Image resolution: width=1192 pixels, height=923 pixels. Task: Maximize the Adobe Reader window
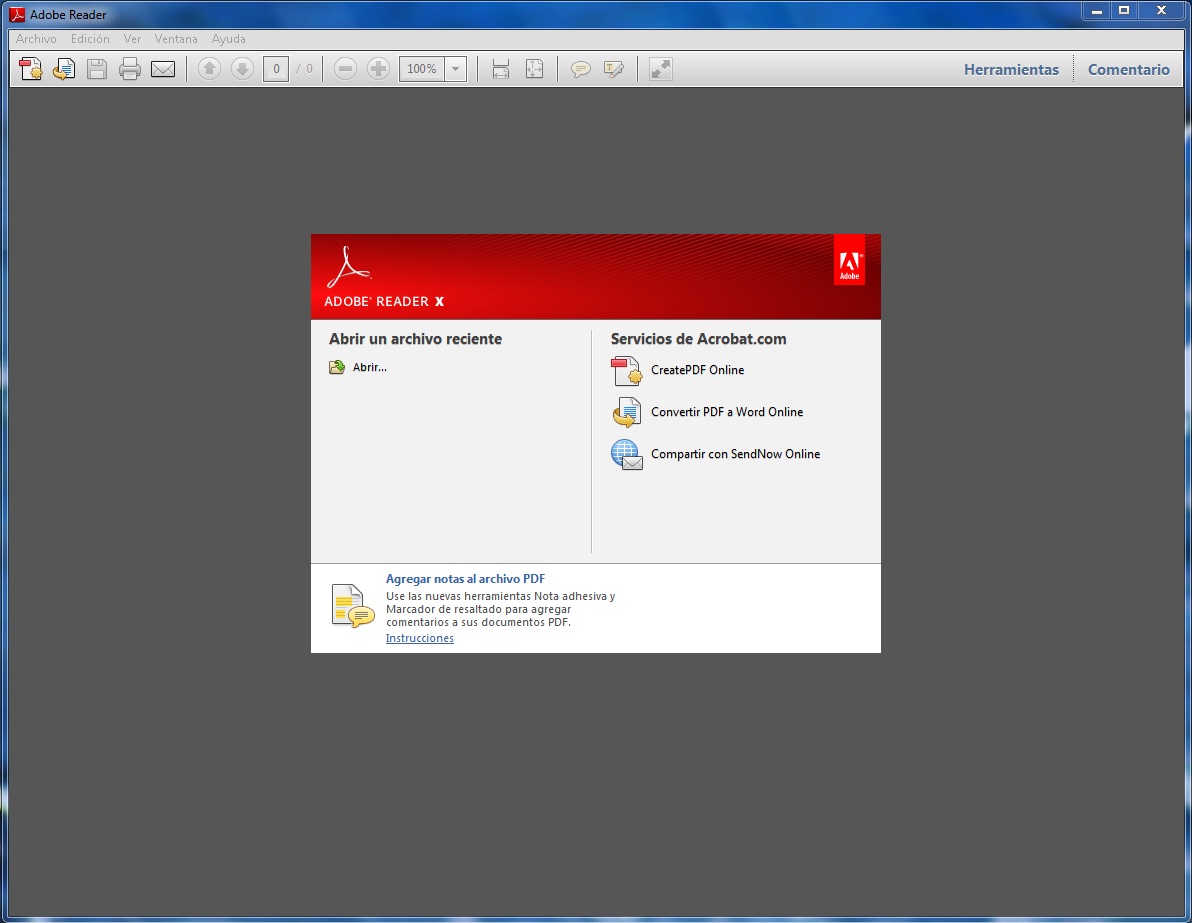pos(1124,11)
